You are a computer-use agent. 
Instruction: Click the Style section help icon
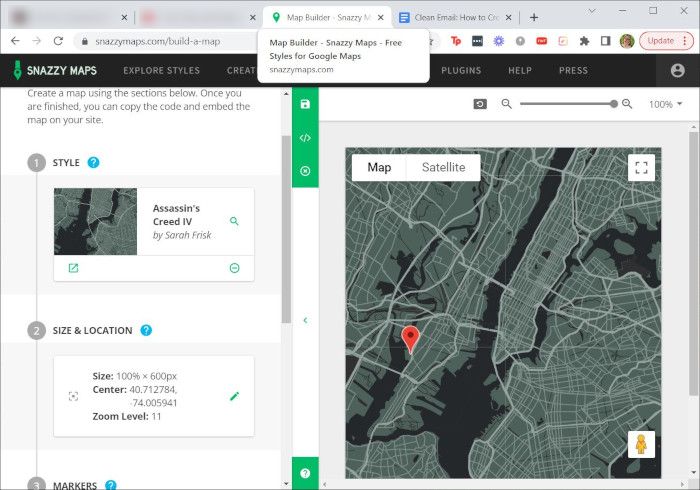(93, 162)
